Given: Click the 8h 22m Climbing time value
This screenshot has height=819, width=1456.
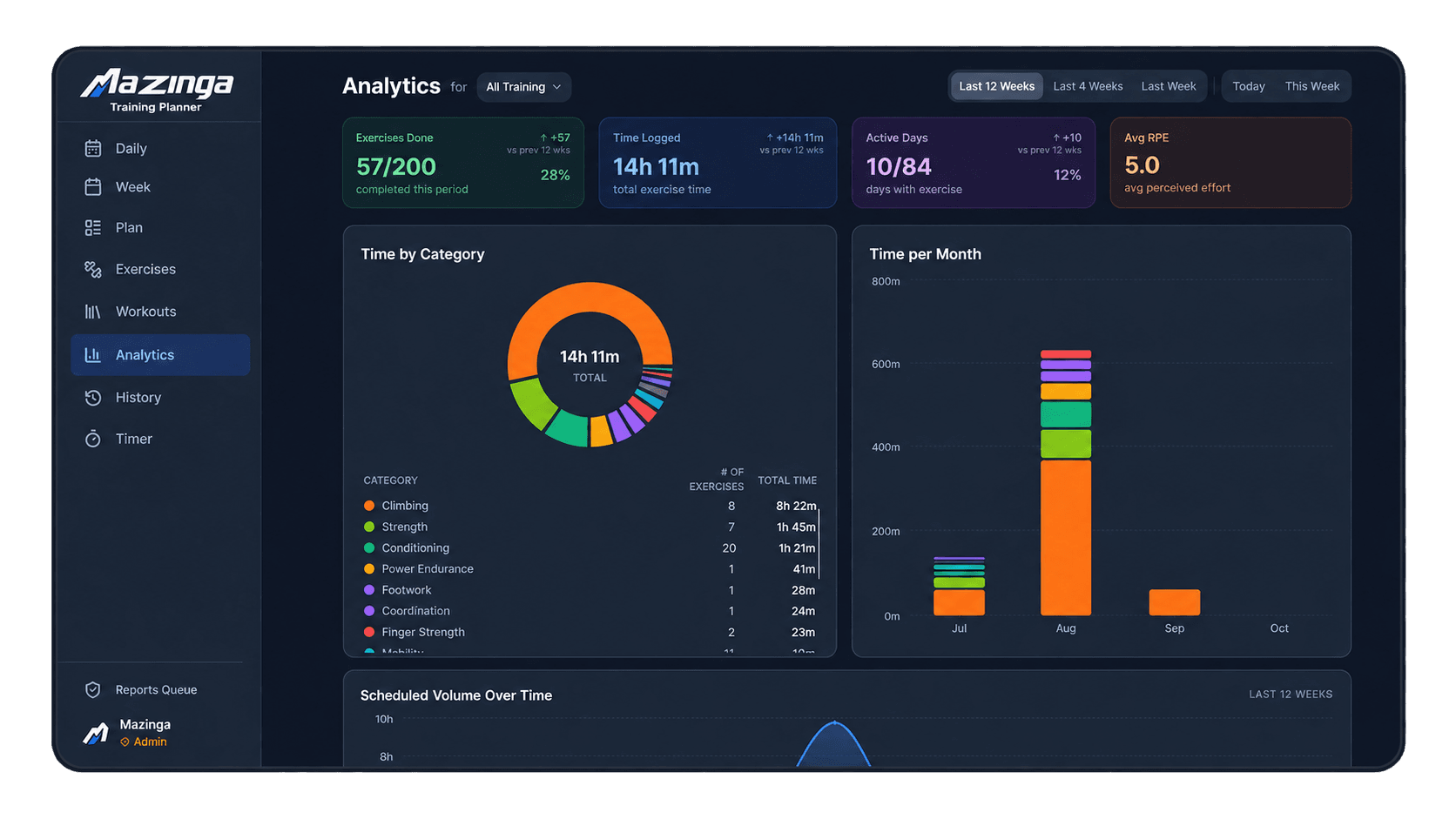Looking at the screenshot, I should tap(796, 506).
